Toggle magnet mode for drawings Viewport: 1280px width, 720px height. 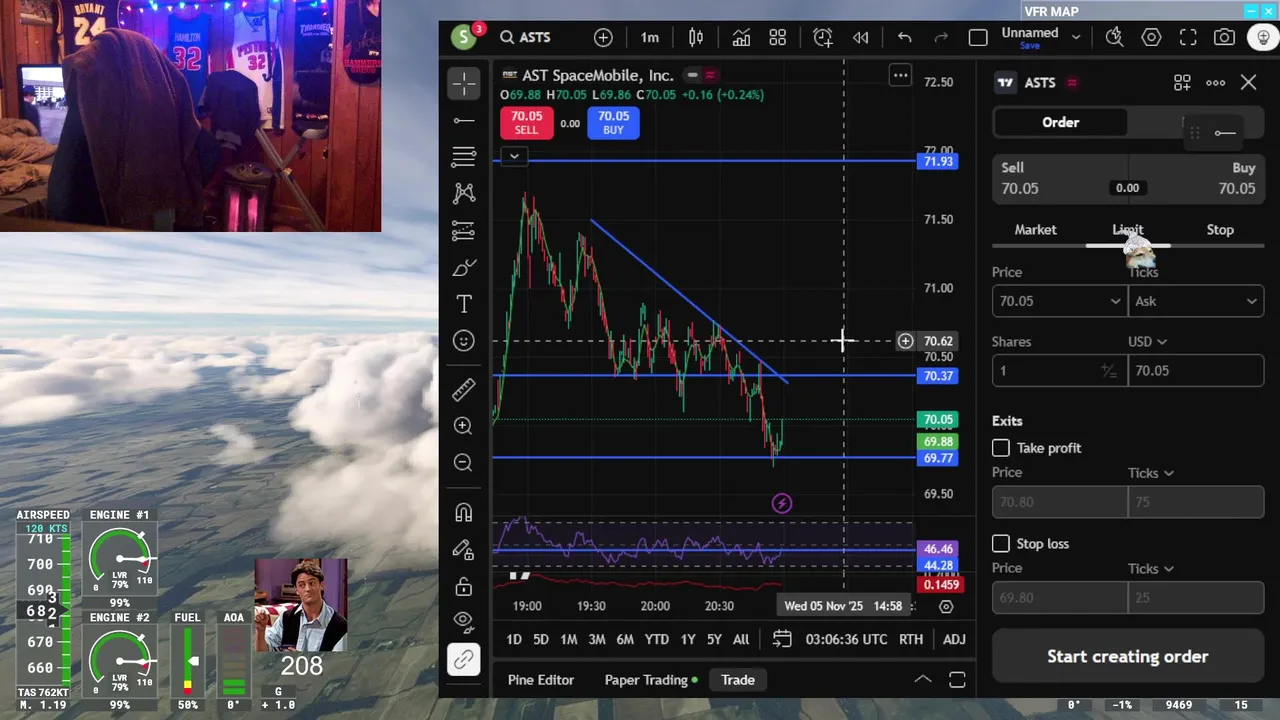click(x=464, y=513)
